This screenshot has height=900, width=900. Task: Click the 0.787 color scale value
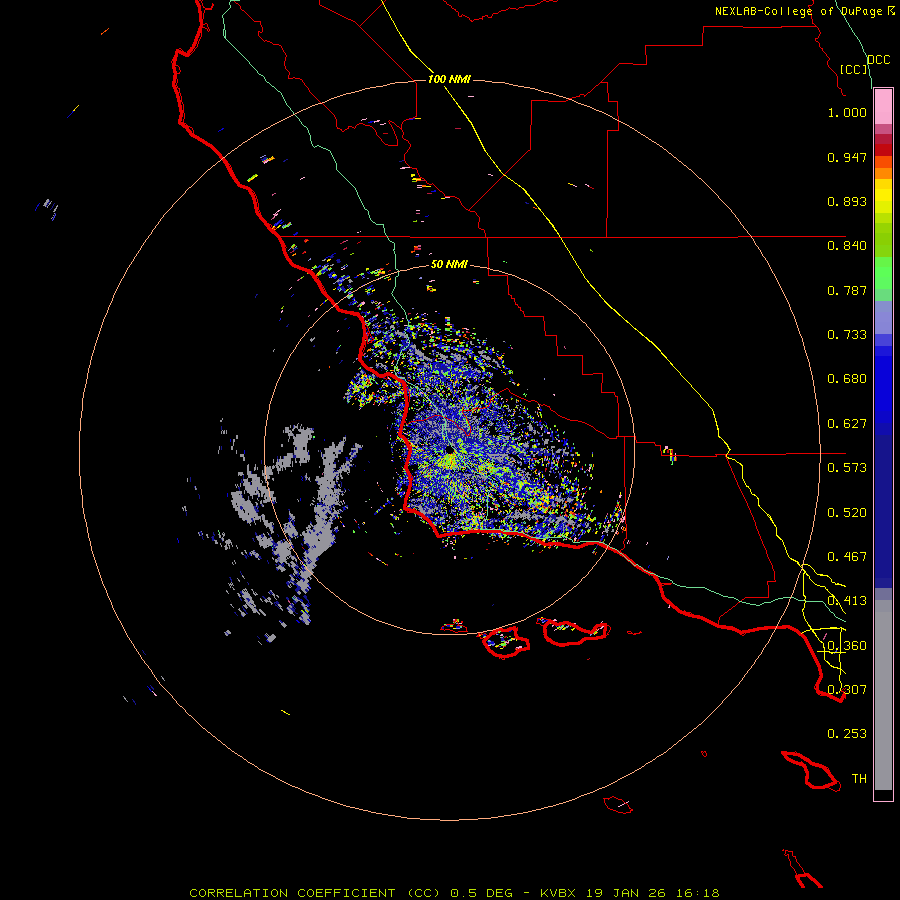(847, 290)
